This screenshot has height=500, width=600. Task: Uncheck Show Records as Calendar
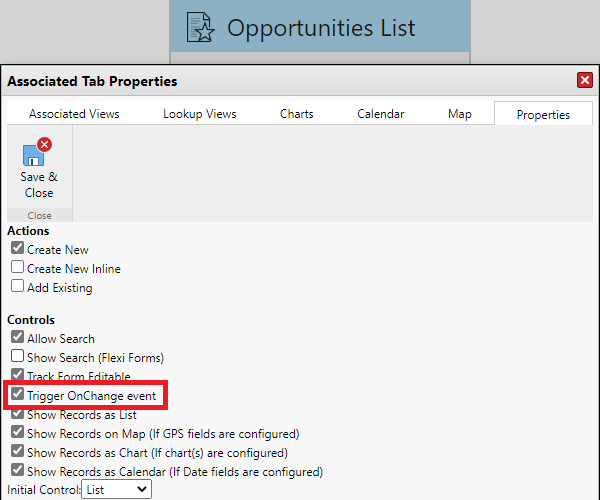click(17, 472)
